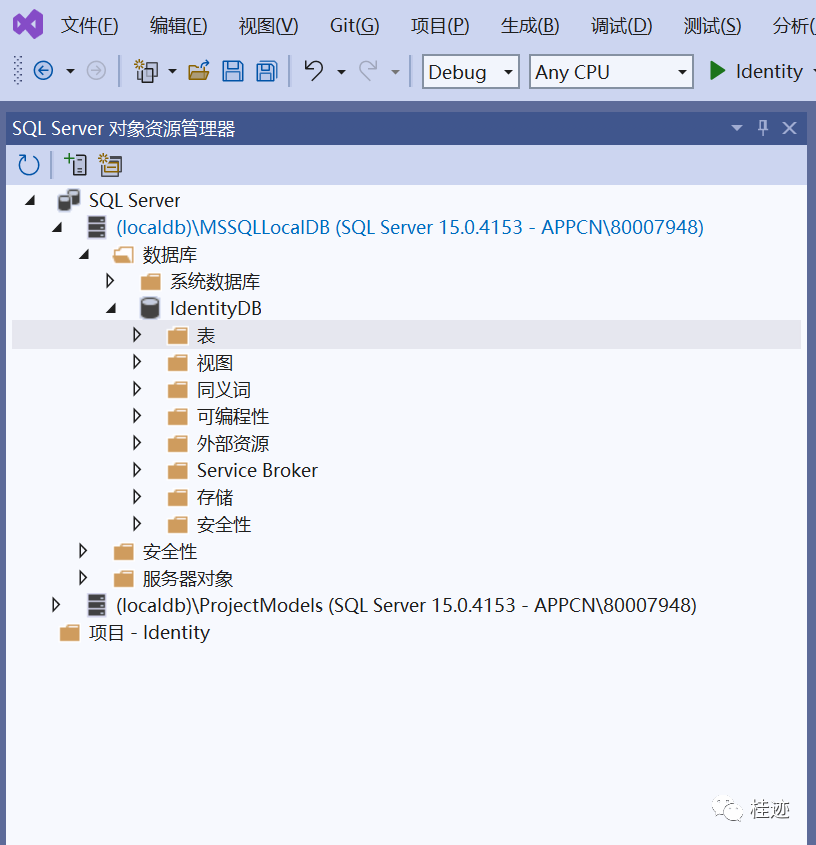
Task: Open the 生成(B) menu
Action: (x=530, y=25)
